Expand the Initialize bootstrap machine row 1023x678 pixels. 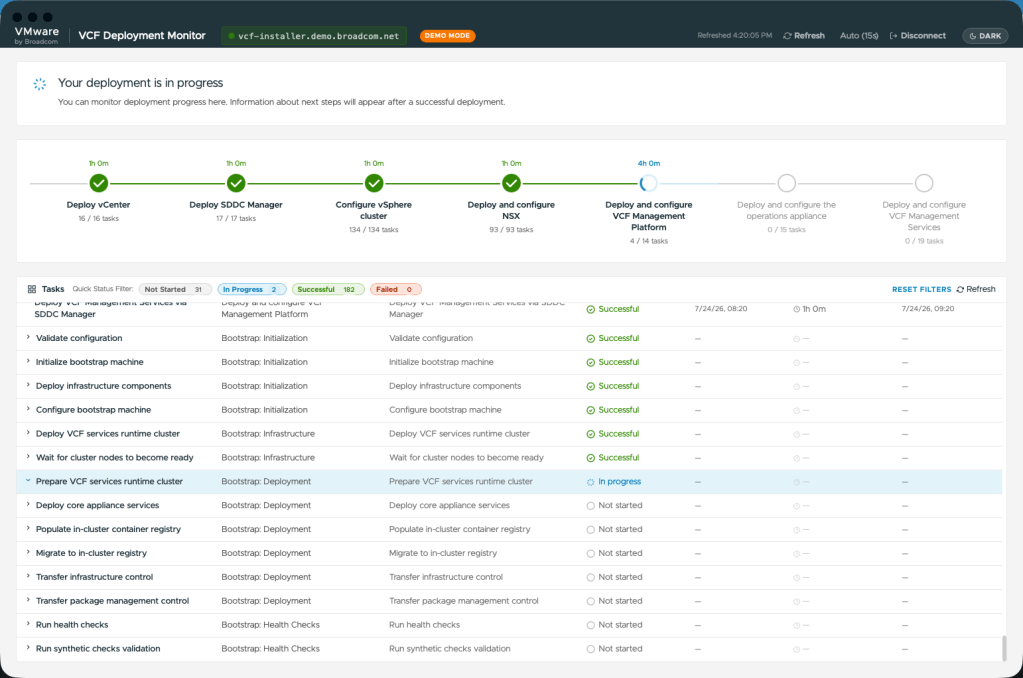coord(28,361)
